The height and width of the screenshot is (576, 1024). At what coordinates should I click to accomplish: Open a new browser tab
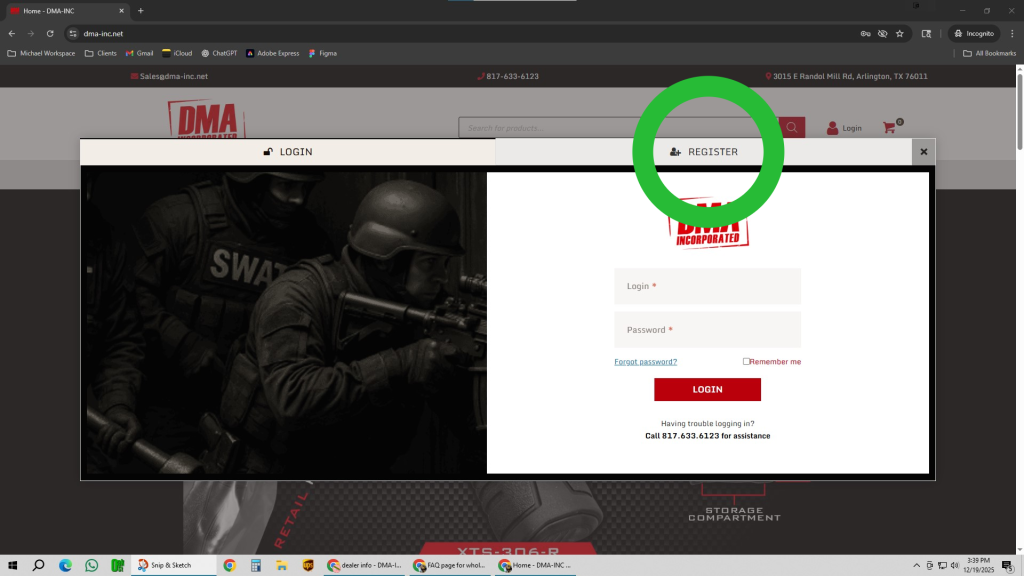[141, 11]
